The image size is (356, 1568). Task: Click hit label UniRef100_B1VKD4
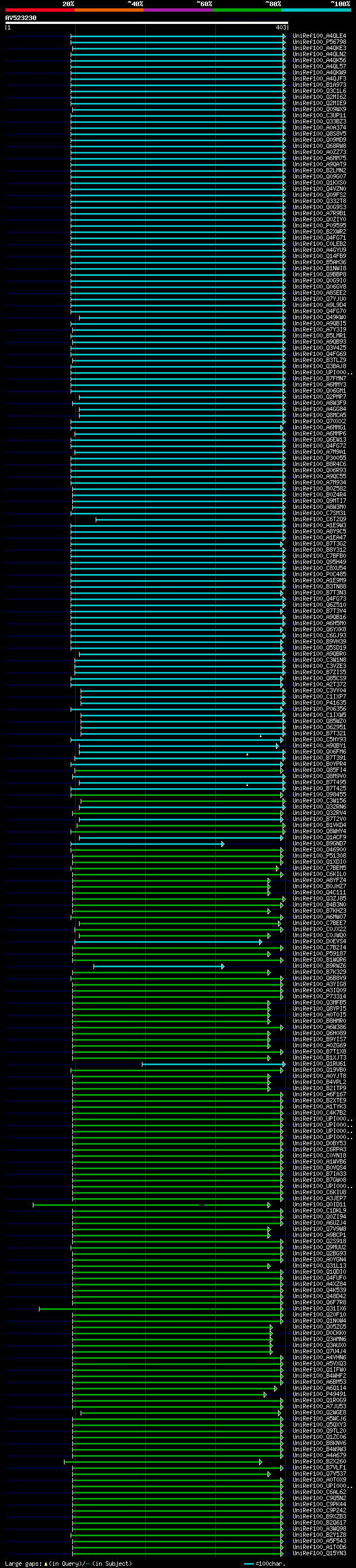(x=319, y=825)
